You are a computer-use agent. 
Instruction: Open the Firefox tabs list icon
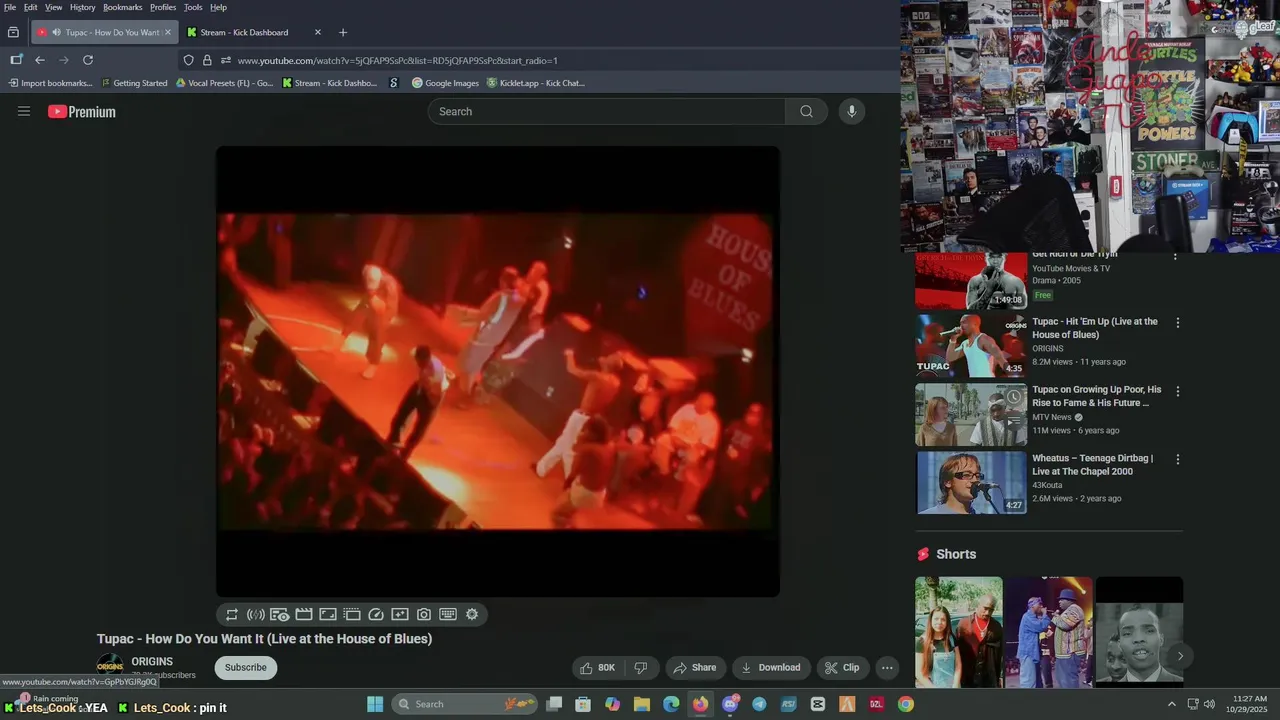tap(13, 32)
